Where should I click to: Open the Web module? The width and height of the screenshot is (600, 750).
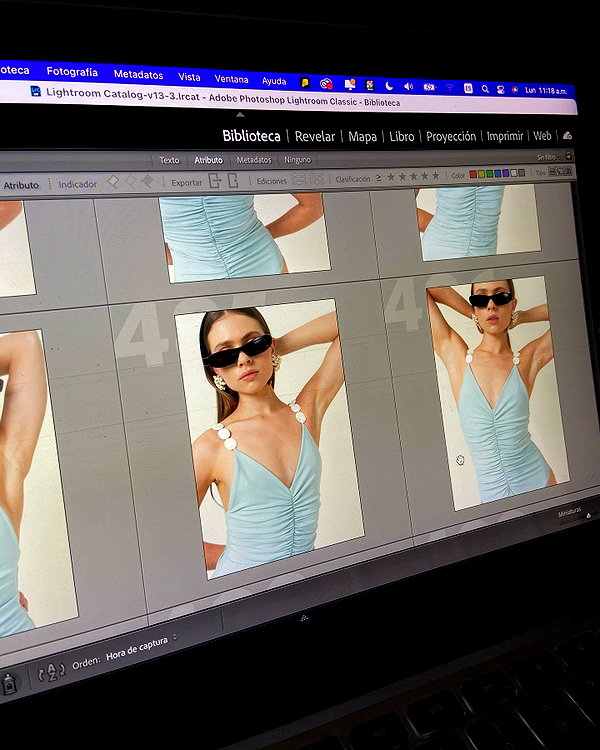[x=542, y=136]
